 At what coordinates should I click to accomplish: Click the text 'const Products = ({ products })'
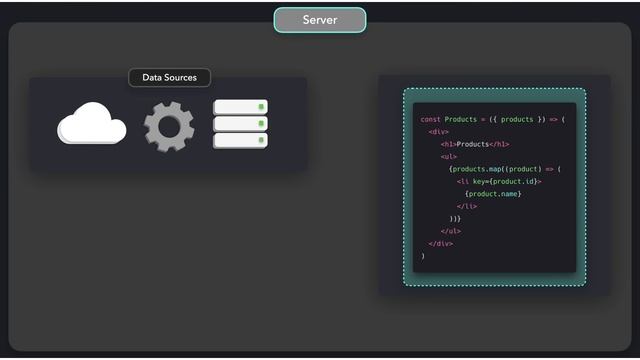483,119
